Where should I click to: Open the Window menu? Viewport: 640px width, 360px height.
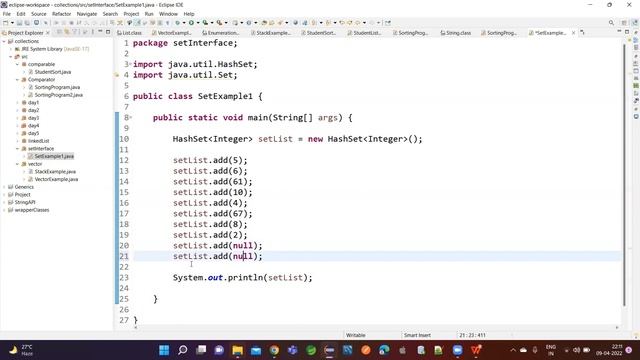(x=168, y=14)
